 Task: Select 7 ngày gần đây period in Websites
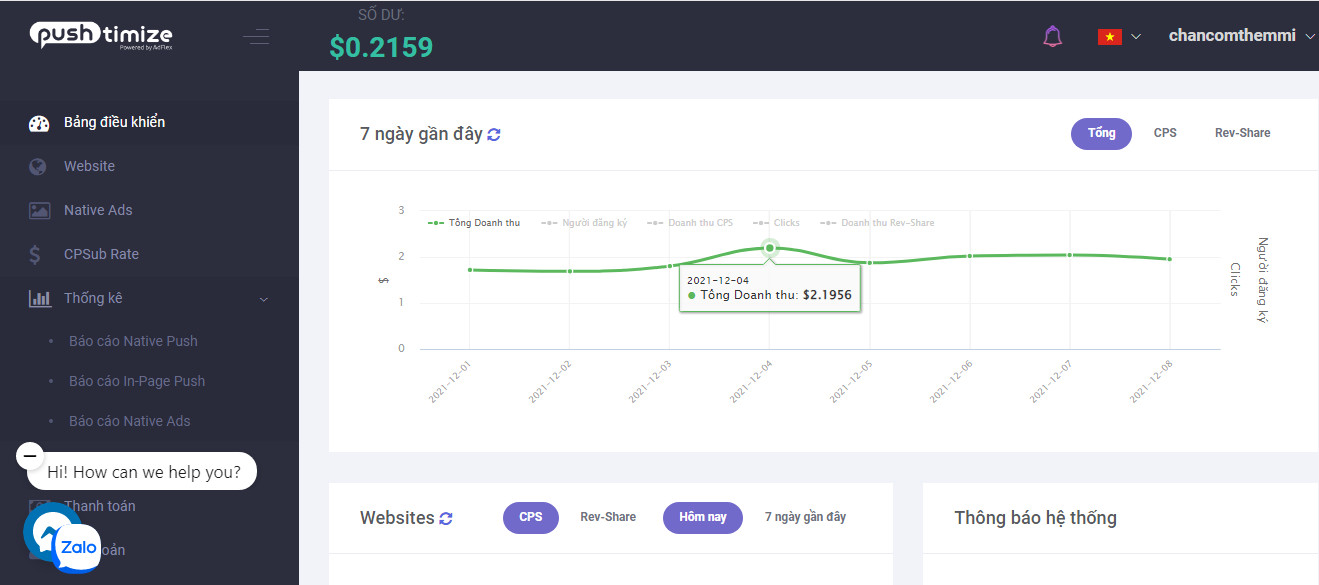click(x=805, y=517)
